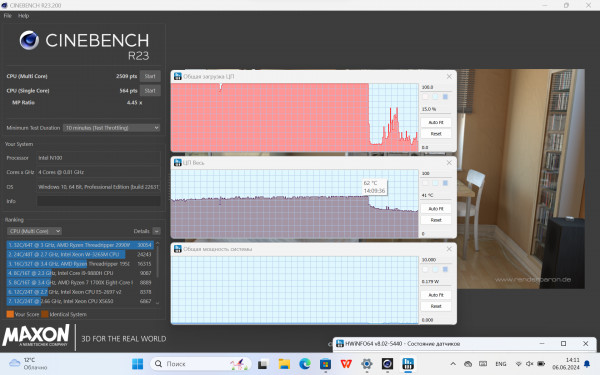Expand the Minimum Test Duration dropdown
Viewport: 600px width, 375px height.
(x=111, y=128)
